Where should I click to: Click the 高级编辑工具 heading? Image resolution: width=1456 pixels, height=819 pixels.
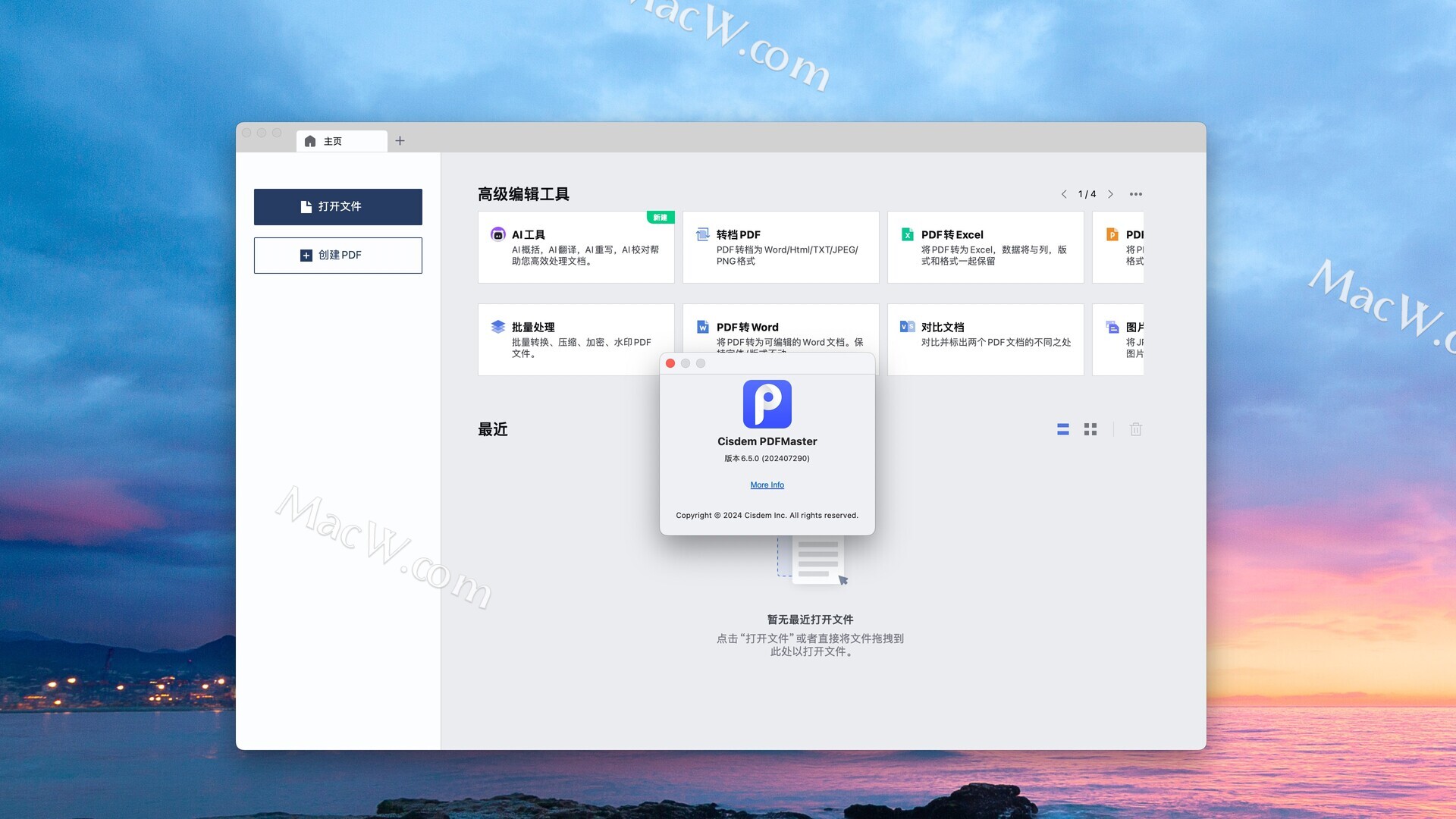point(523,194)
